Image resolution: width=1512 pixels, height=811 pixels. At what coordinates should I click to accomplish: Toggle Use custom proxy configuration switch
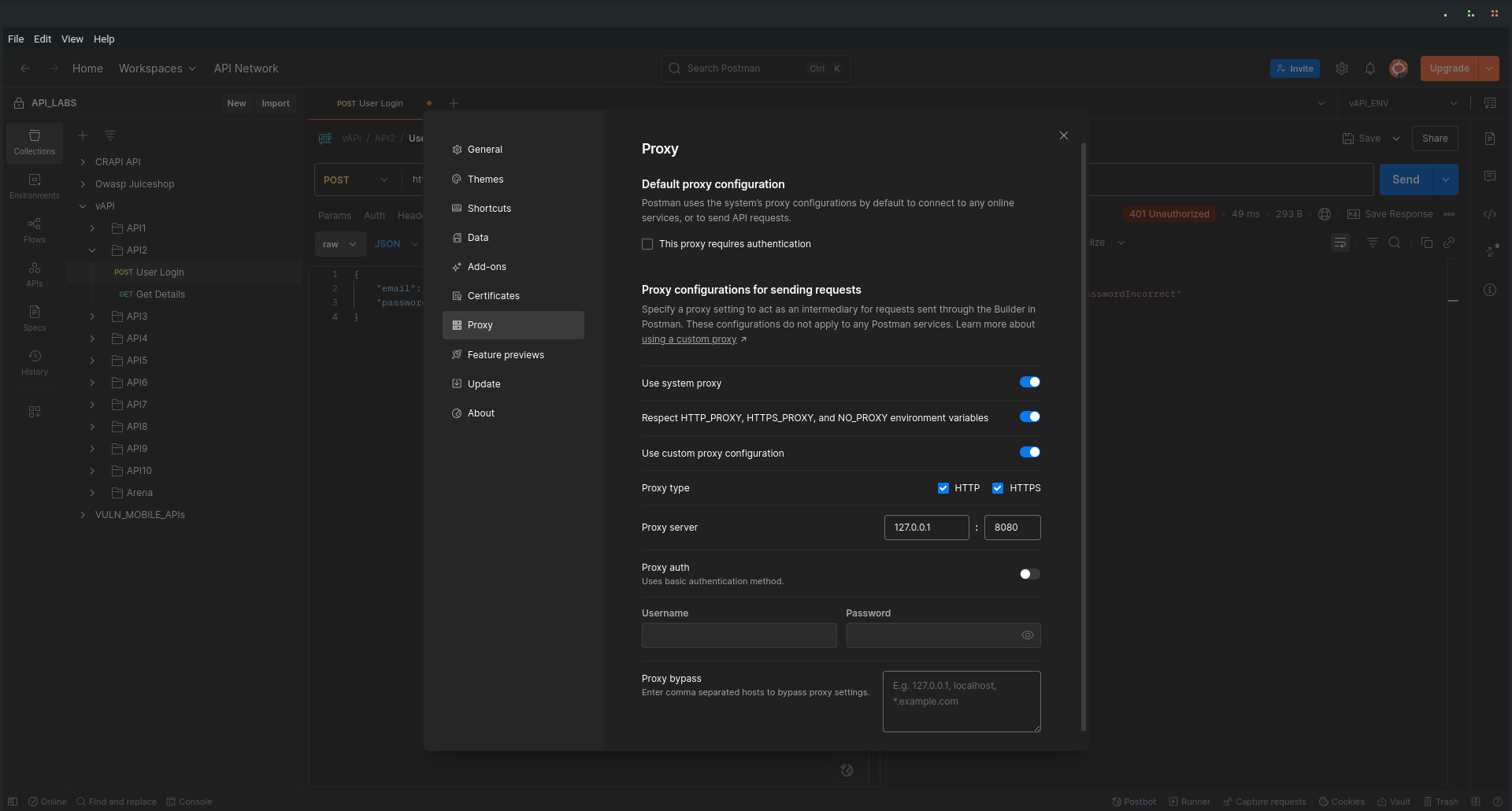(1030, 452)
